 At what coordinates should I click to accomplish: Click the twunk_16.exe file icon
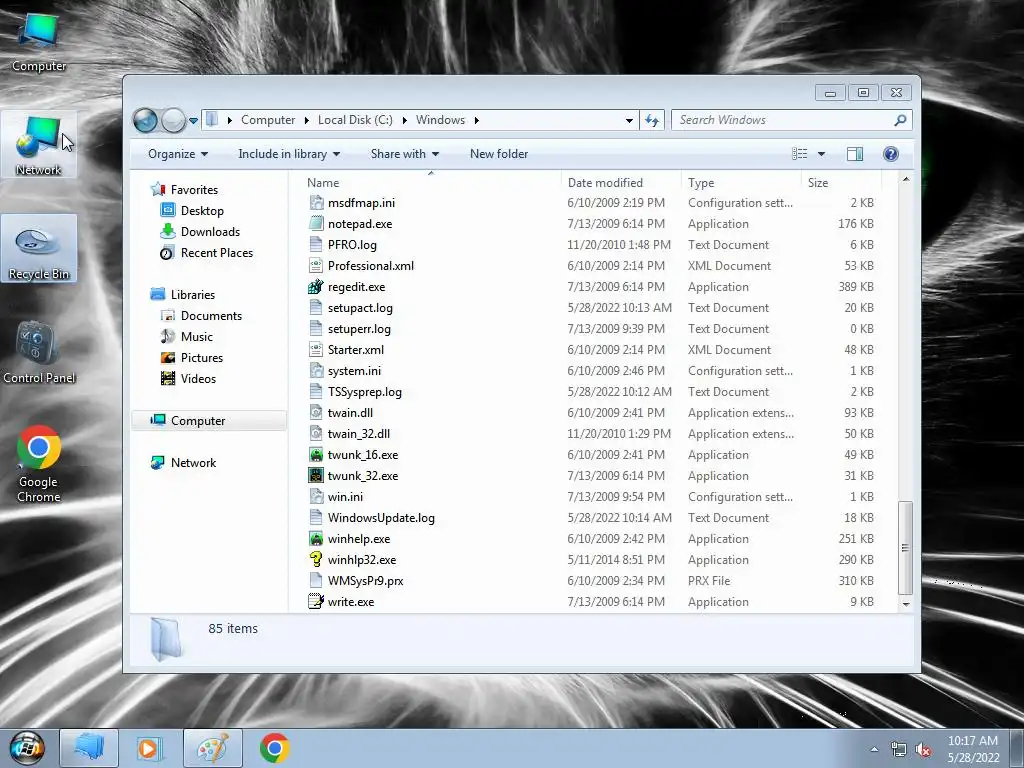316,455
